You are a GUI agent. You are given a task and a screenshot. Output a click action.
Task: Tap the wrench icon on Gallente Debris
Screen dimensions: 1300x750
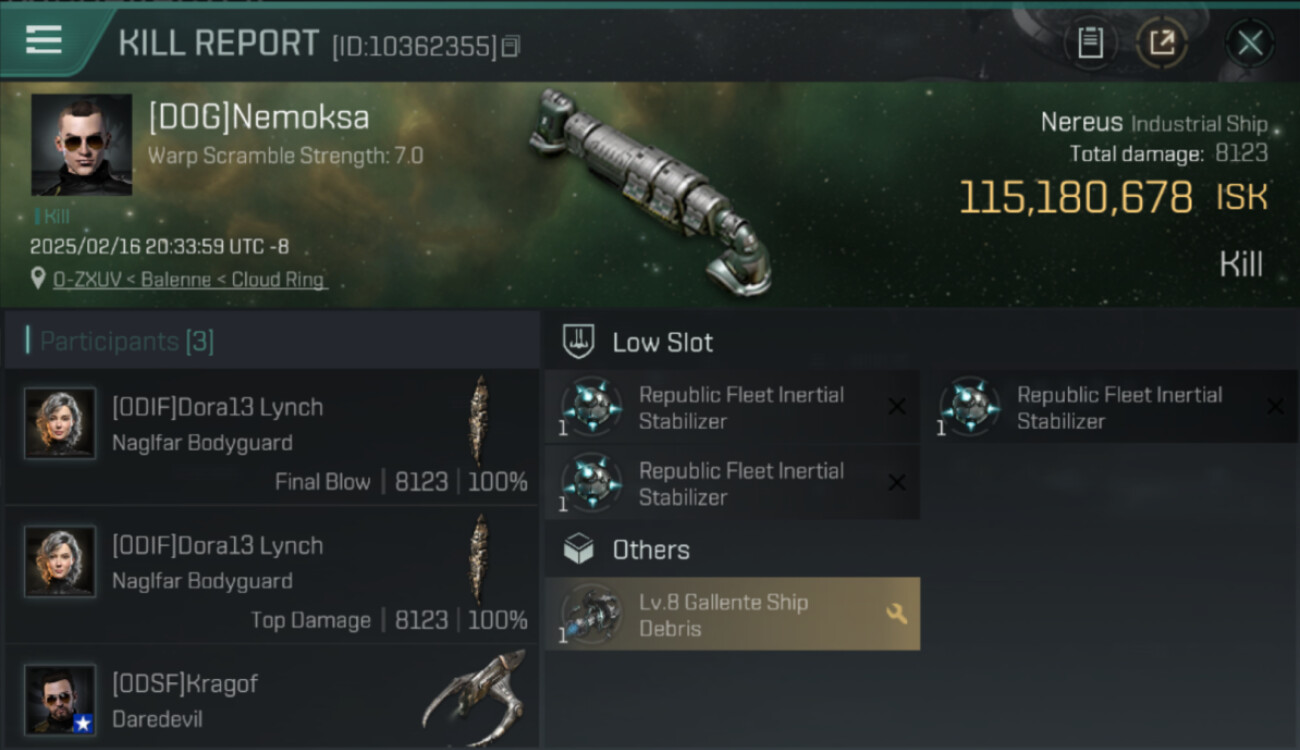(896, 614)
